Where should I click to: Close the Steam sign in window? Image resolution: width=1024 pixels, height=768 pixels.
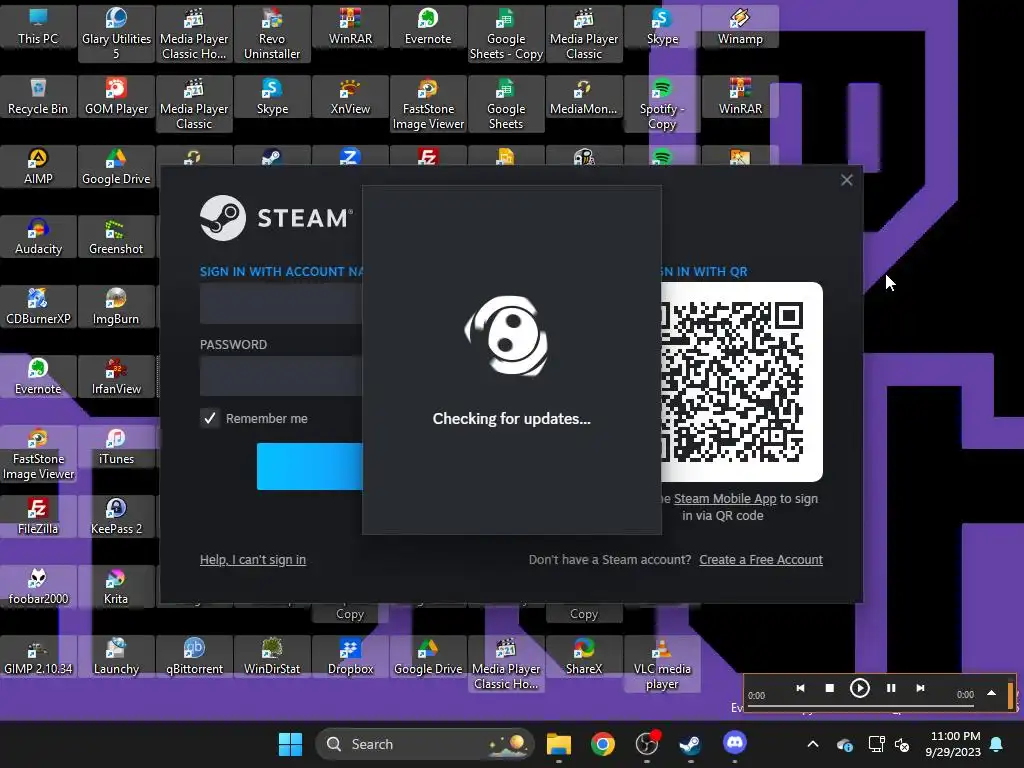[x=846, y=180]
